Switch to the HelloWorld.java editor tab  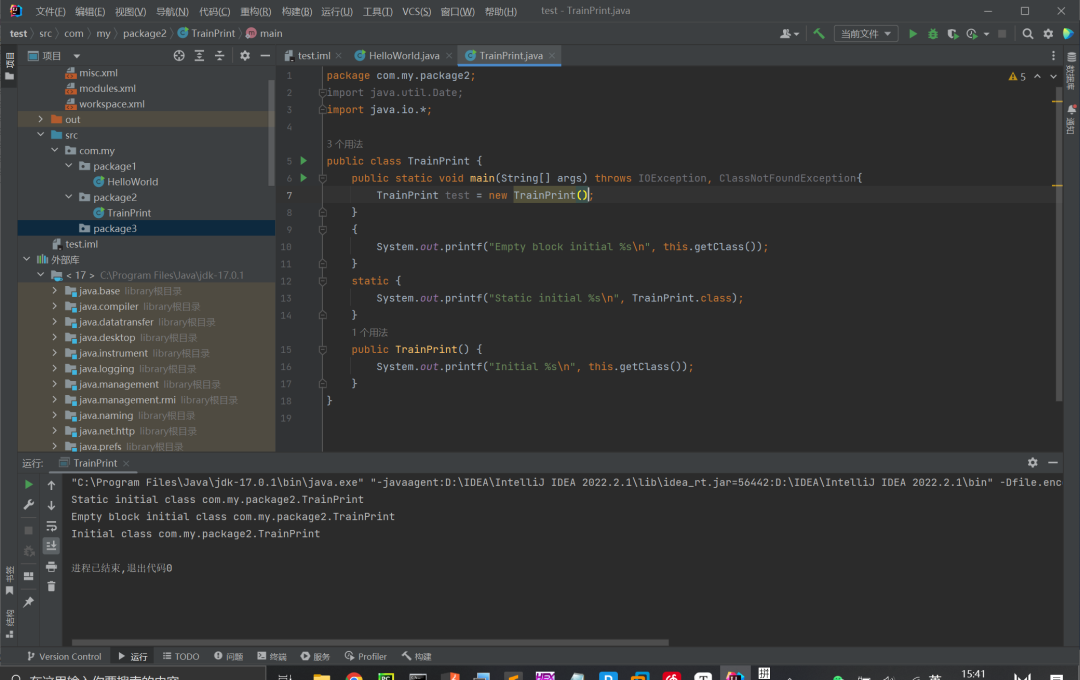click(x=402, y=56)
